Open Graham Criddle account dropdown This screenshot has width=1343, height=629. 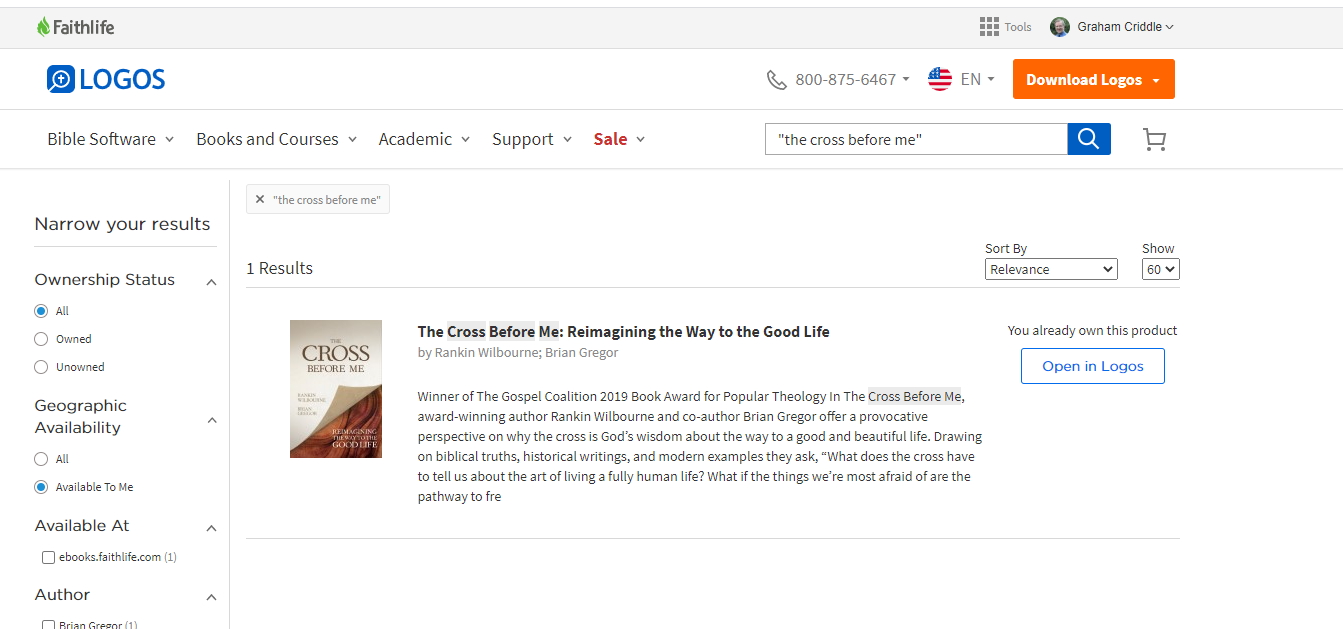pos(1126,27)
